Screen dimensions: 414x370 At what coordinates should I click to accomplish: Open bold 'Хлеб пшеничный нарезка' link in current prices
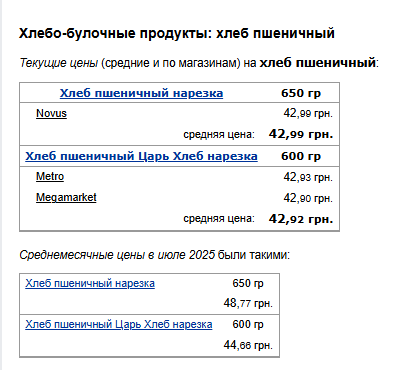141,93
